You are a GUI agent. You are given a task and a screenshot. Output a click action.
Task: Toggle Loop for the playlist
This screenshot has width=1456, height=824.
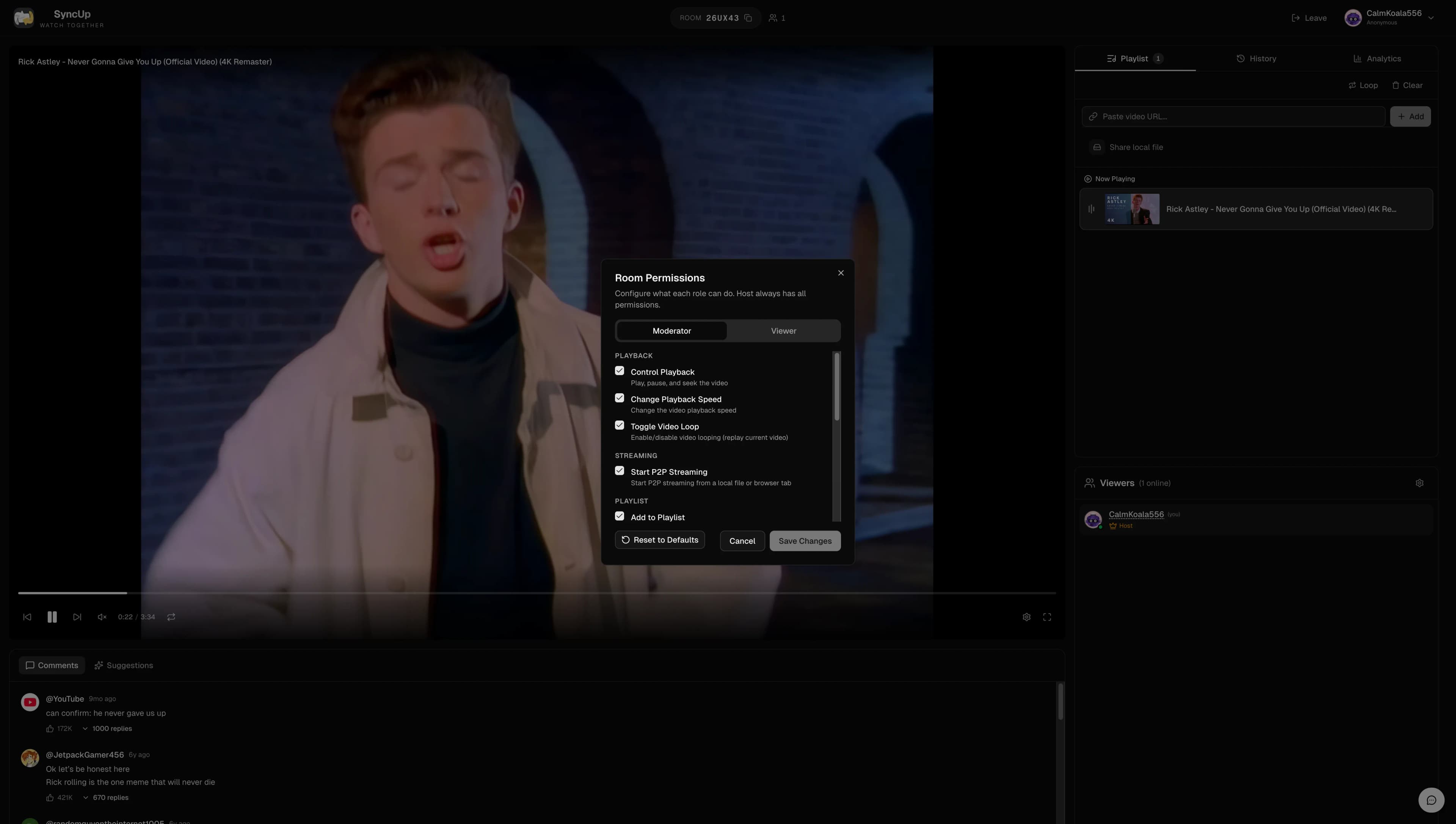point(1362,85)
